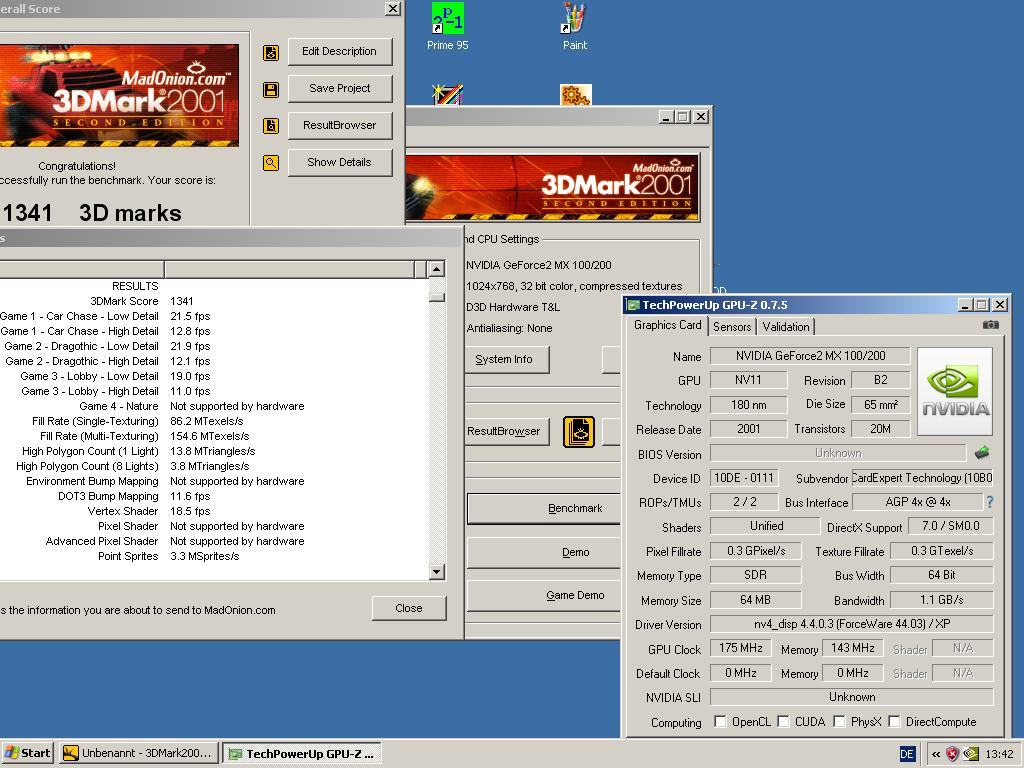Click the Edit Description button

[x=340, y=52]
